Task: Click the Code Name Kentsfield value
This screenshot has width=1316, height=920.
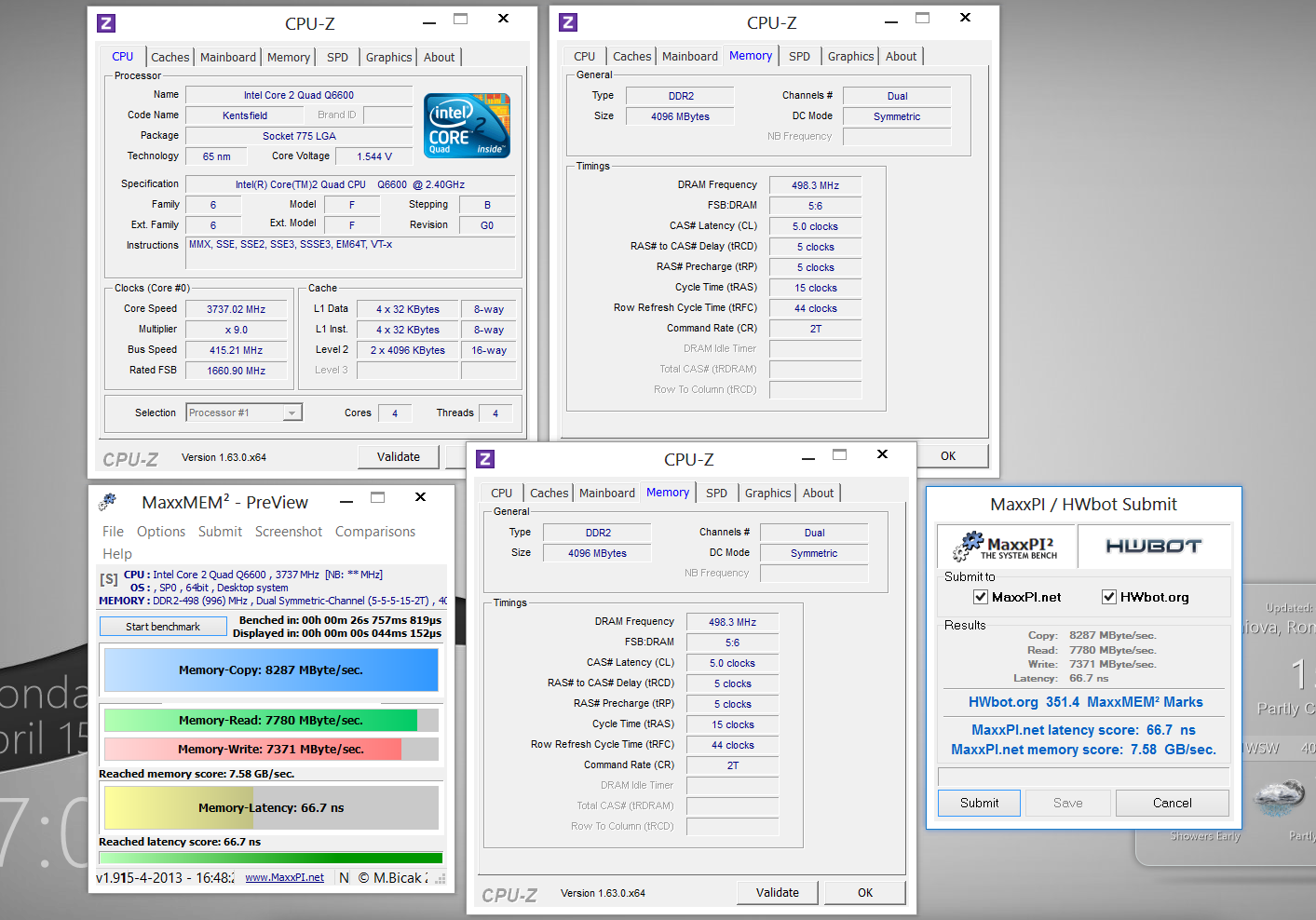Action: pos(245,115)
